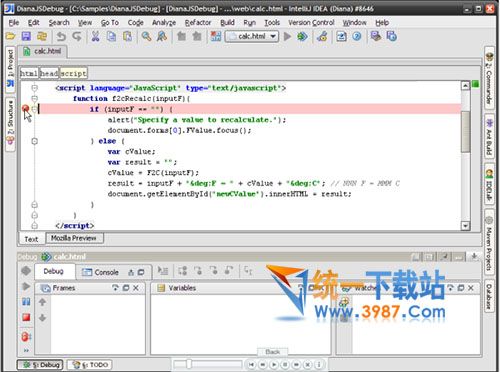Select the calc.html editor tab
The height and width of the screenshot is (372, 500).
(x=42, y=51)
